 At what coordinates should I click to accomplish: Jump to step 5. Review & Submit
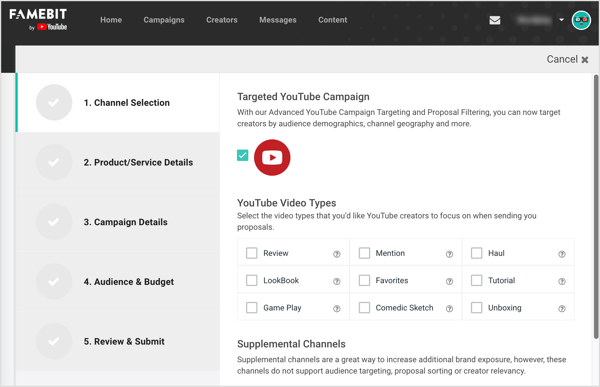pyautogui.click(x=118, y=341)
